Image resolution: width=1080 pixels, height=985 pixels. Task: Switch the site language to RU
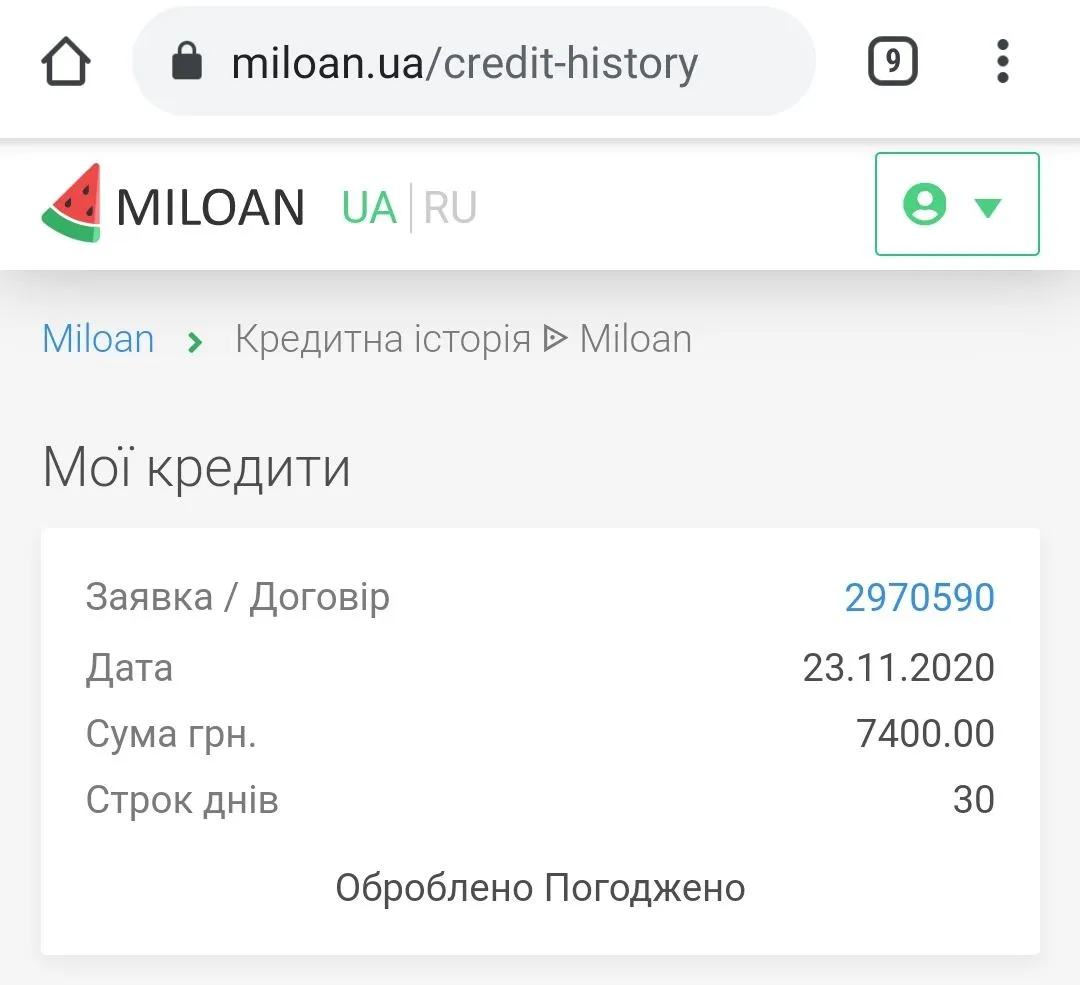450,208
